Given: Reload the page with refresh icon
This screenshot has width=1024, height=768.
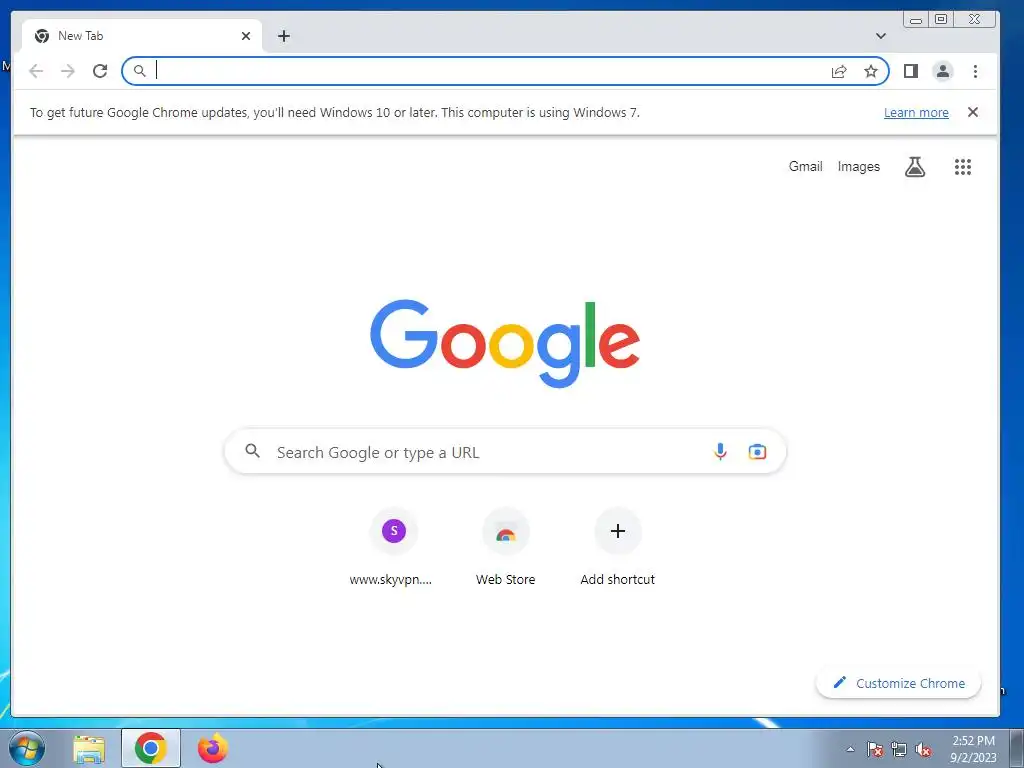Looking at the screenshot, I should (x=100, y=71).
